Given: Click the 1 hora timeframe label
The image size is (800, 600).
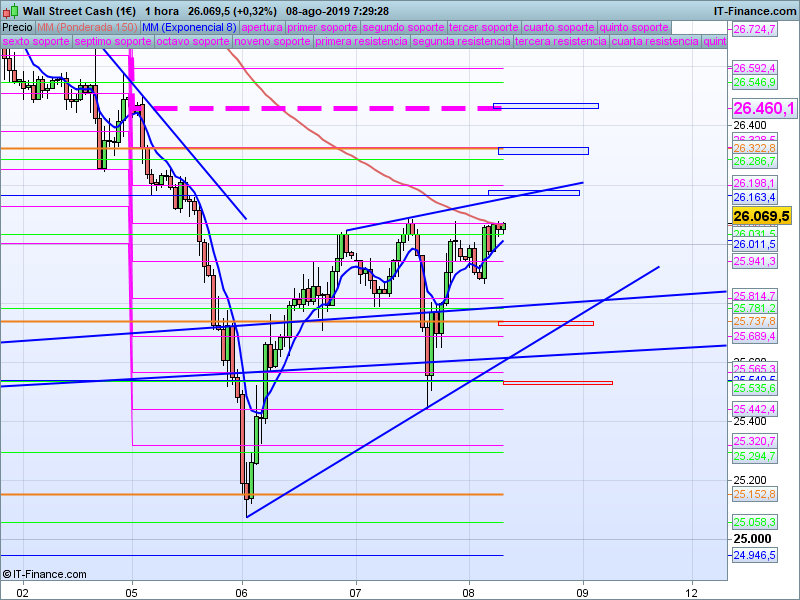Looking at the screenshot, I should pos(162,11).
